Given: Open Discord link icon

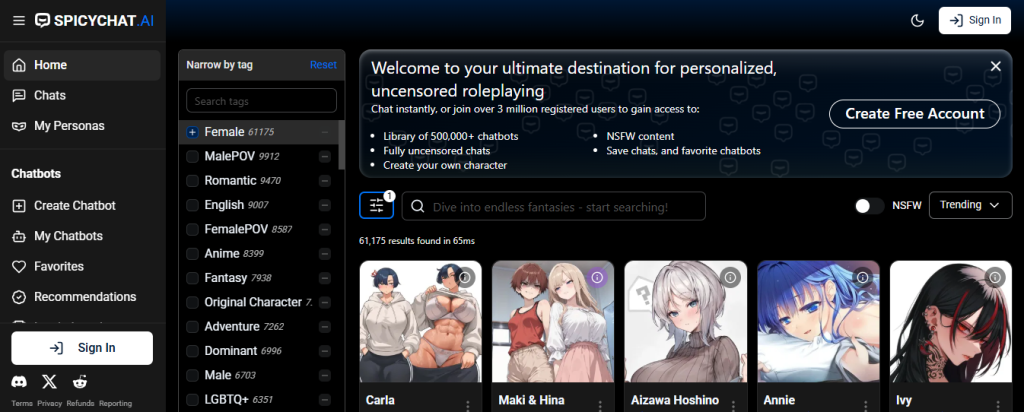Looking at the screenshot, I should (x=20, y=382).
